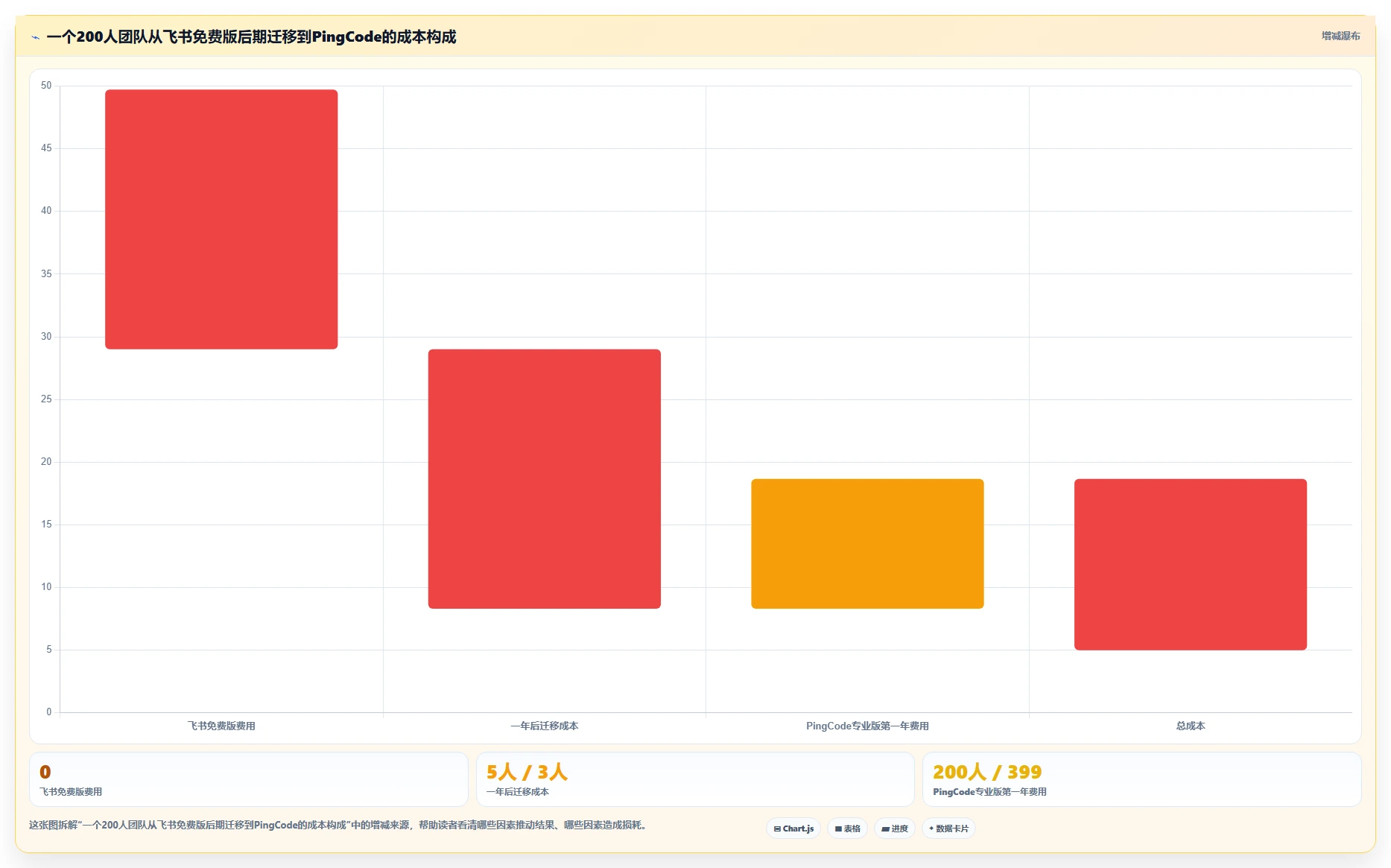The height and width of the screenshot is (868, 1391).
Task: Click the red 飞书免费版费用 bar
Action: coord(221,219)
